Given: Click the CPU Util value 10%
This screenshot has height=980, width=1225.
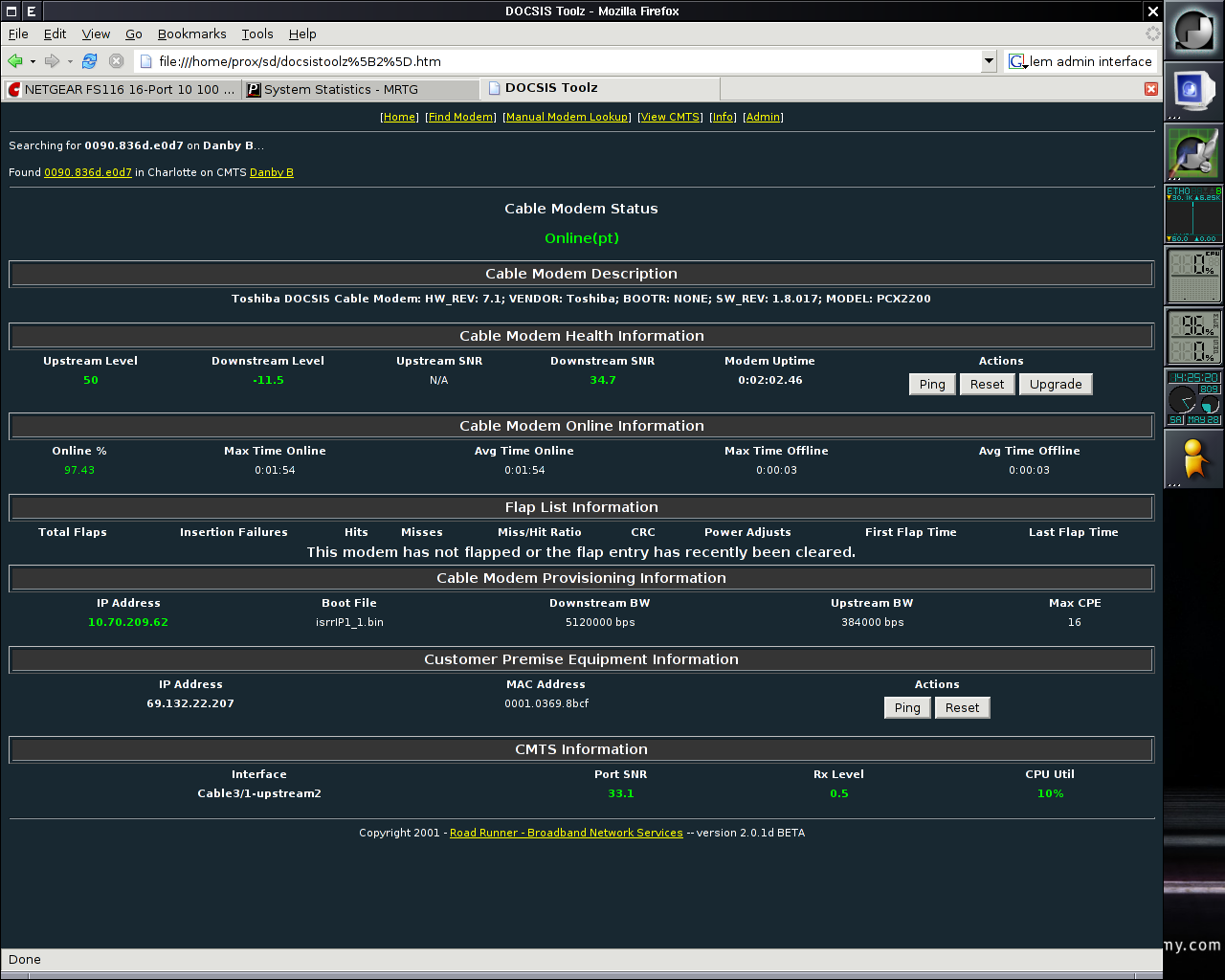Looking at the screenshot, I should click(1051, 793).
